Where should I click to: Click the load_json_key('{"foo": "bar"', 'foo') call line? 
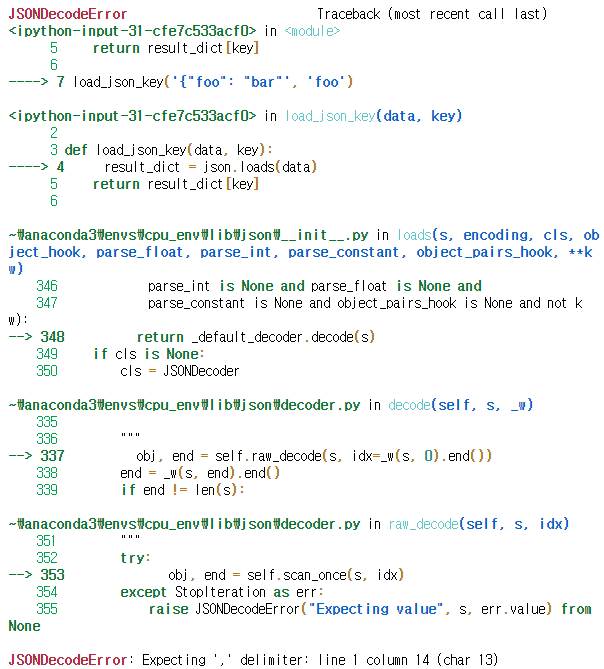pos(213,82)
